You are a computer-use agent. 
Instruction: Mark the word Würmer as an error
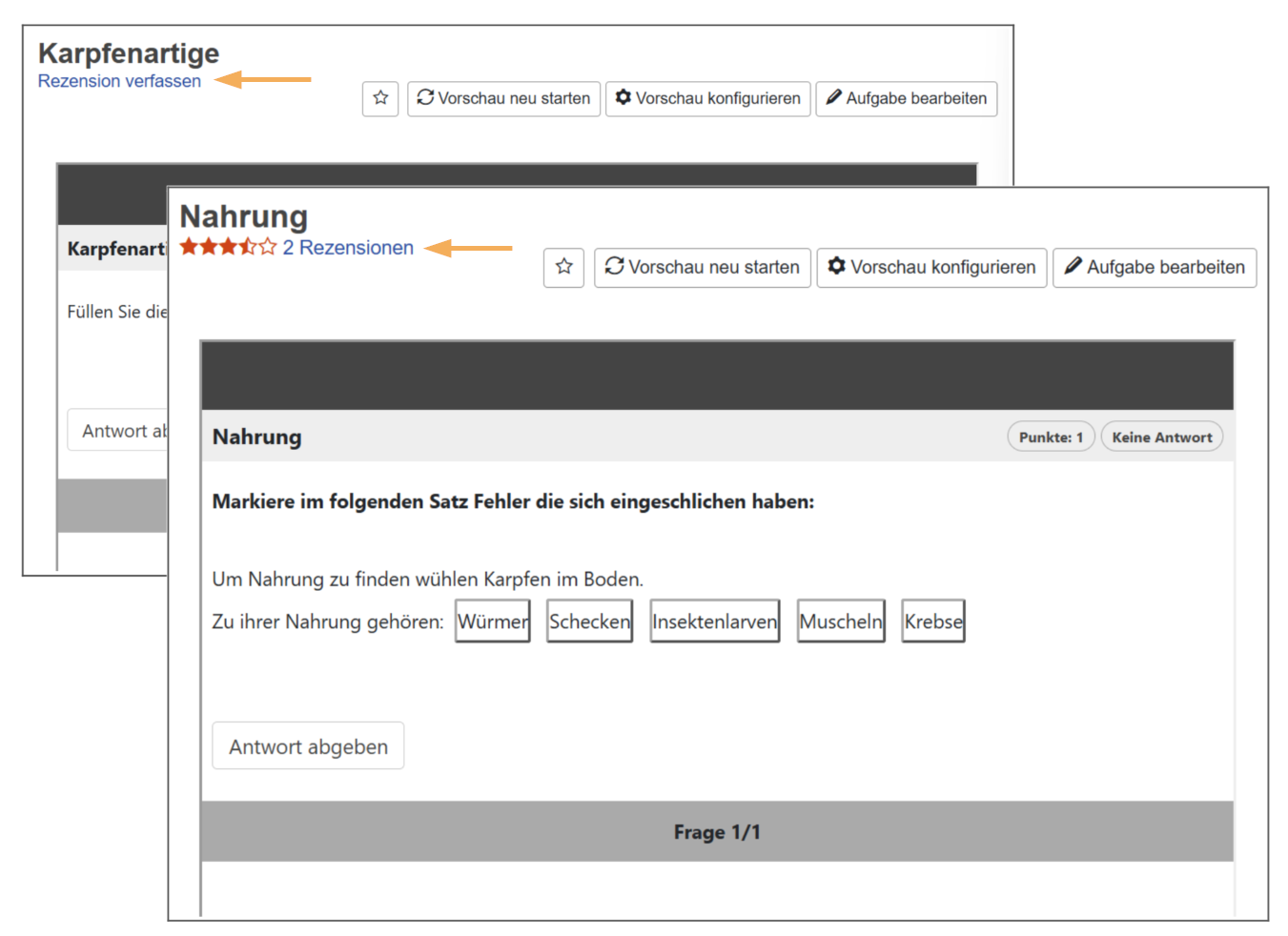[x=492, y=621]
